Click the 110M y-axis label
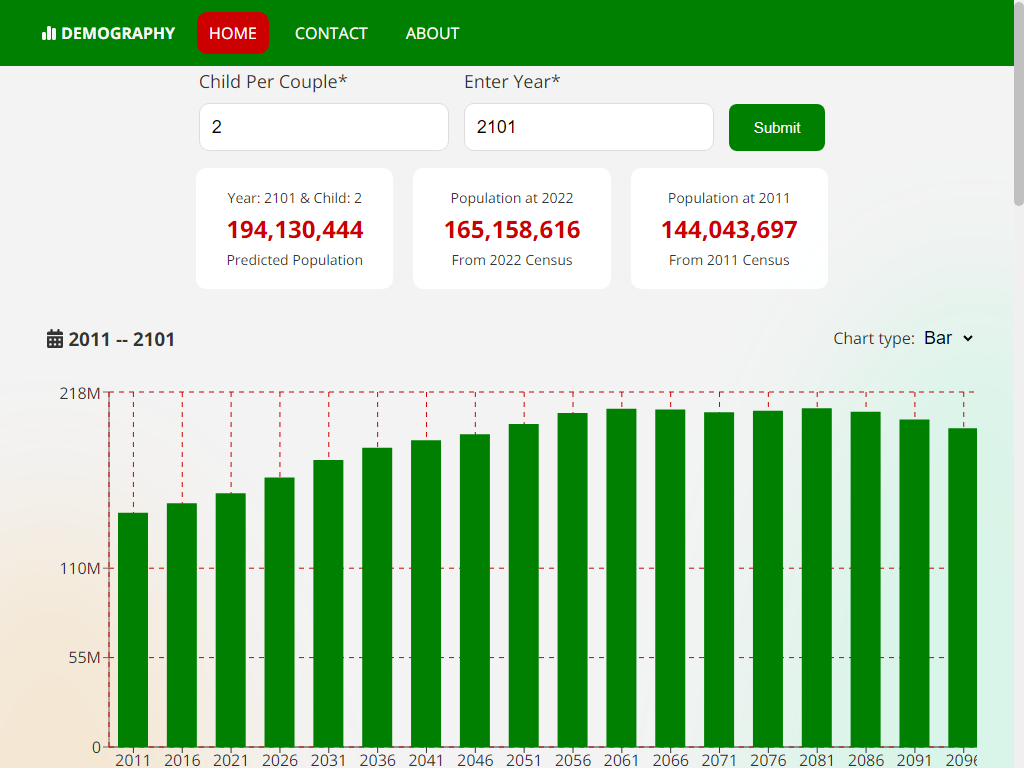This screenshot has height=768, width=1024. coord(80,569)
